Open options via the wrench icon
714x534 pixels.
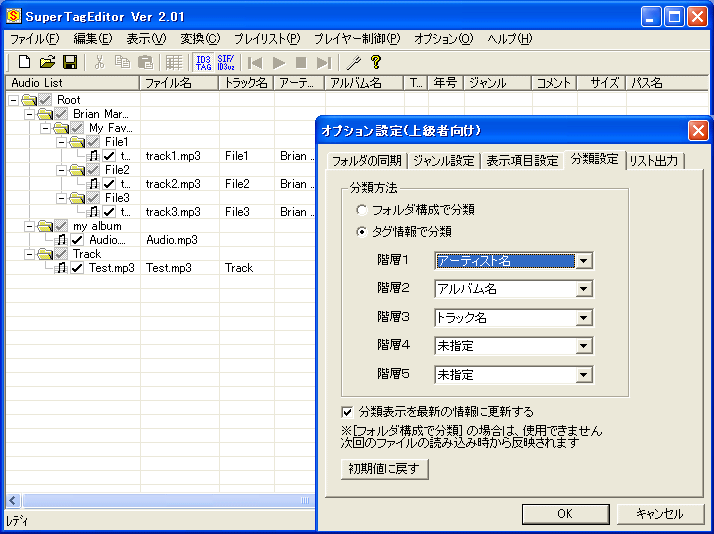pos(353,62)
